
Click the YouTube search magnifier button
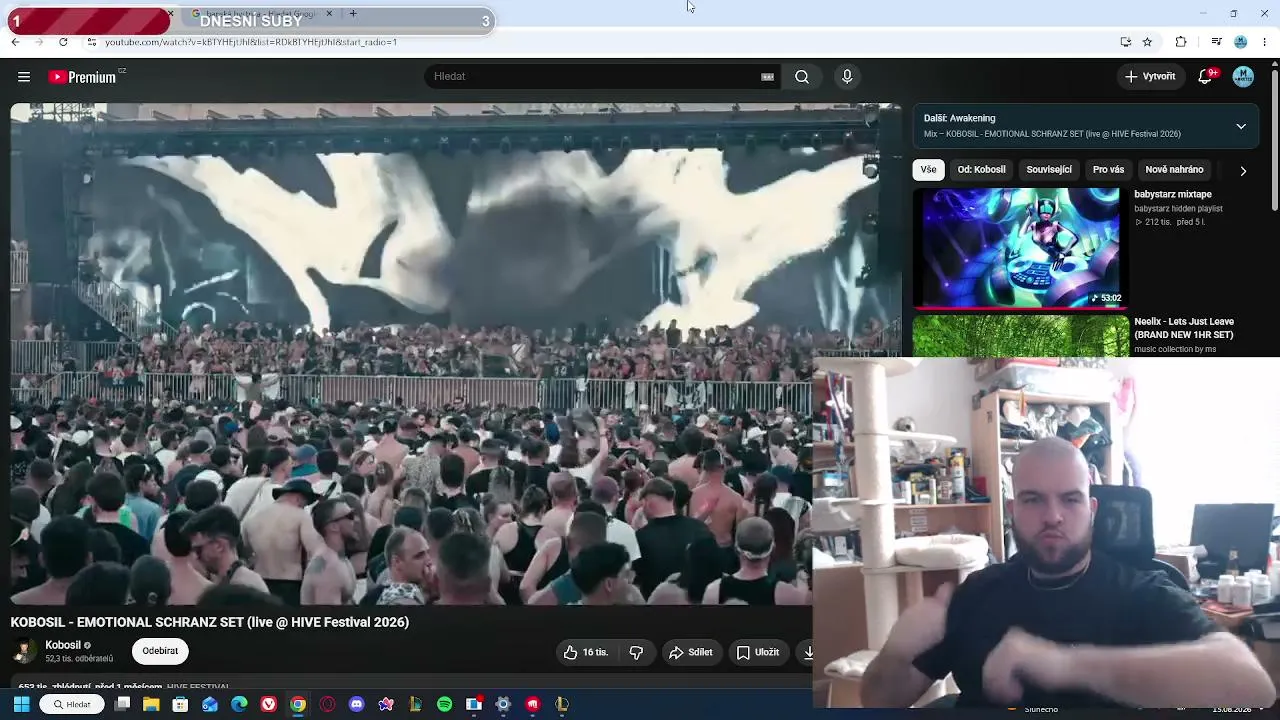click(x=802, y=77)
